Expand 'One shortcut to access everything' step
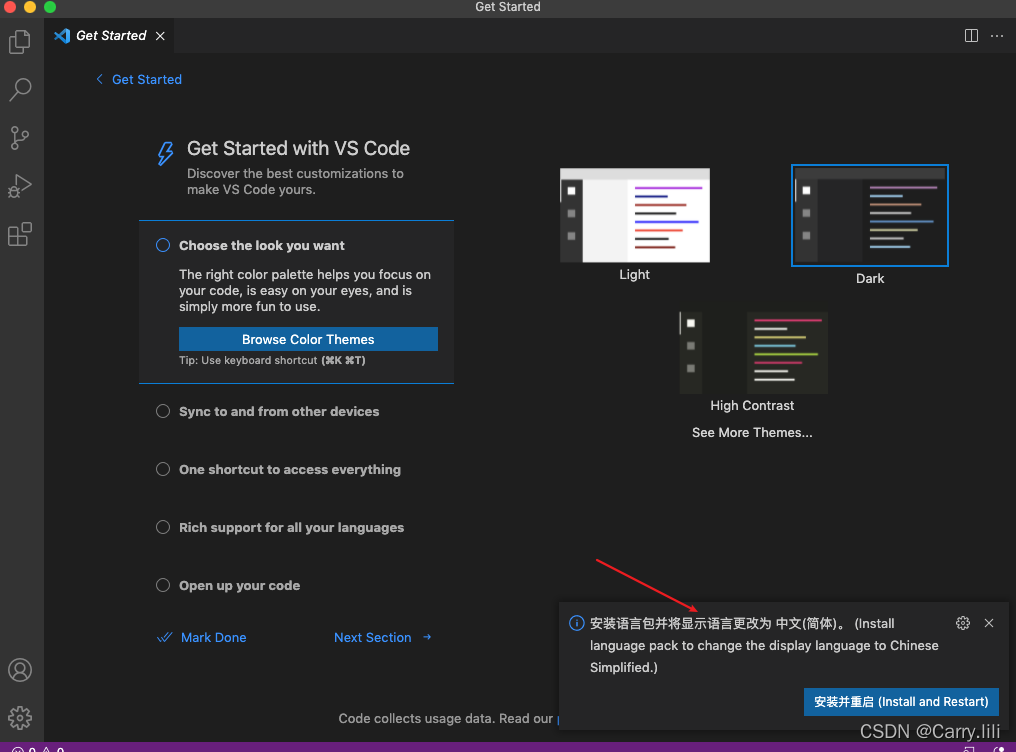The height and width of the screenshot is (752, 1016). pos(290,470)
